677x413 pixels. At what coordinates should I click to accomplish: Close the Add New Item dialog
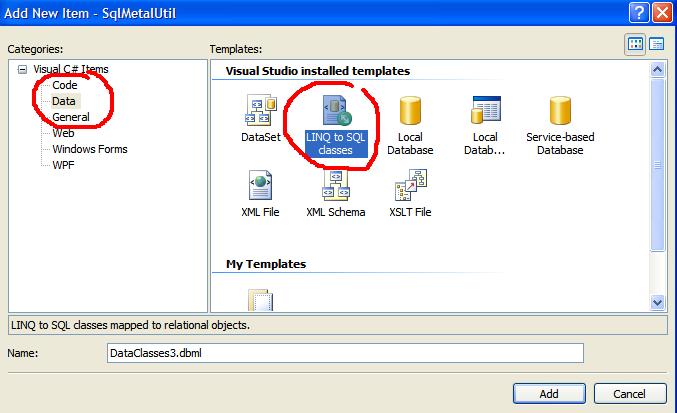coord(662,13)
